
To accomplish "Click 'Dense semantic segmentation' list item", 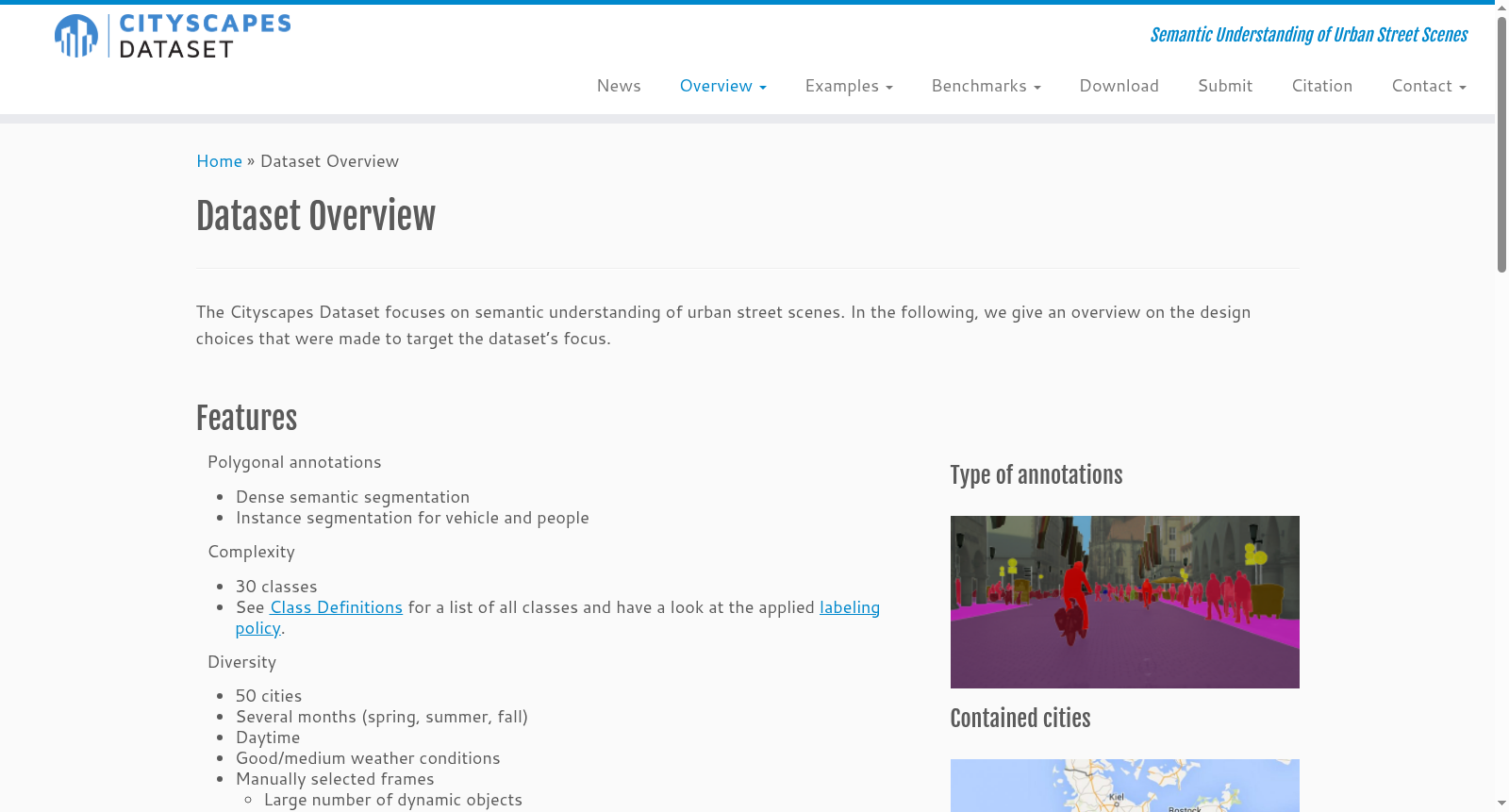I will (353, 497).
